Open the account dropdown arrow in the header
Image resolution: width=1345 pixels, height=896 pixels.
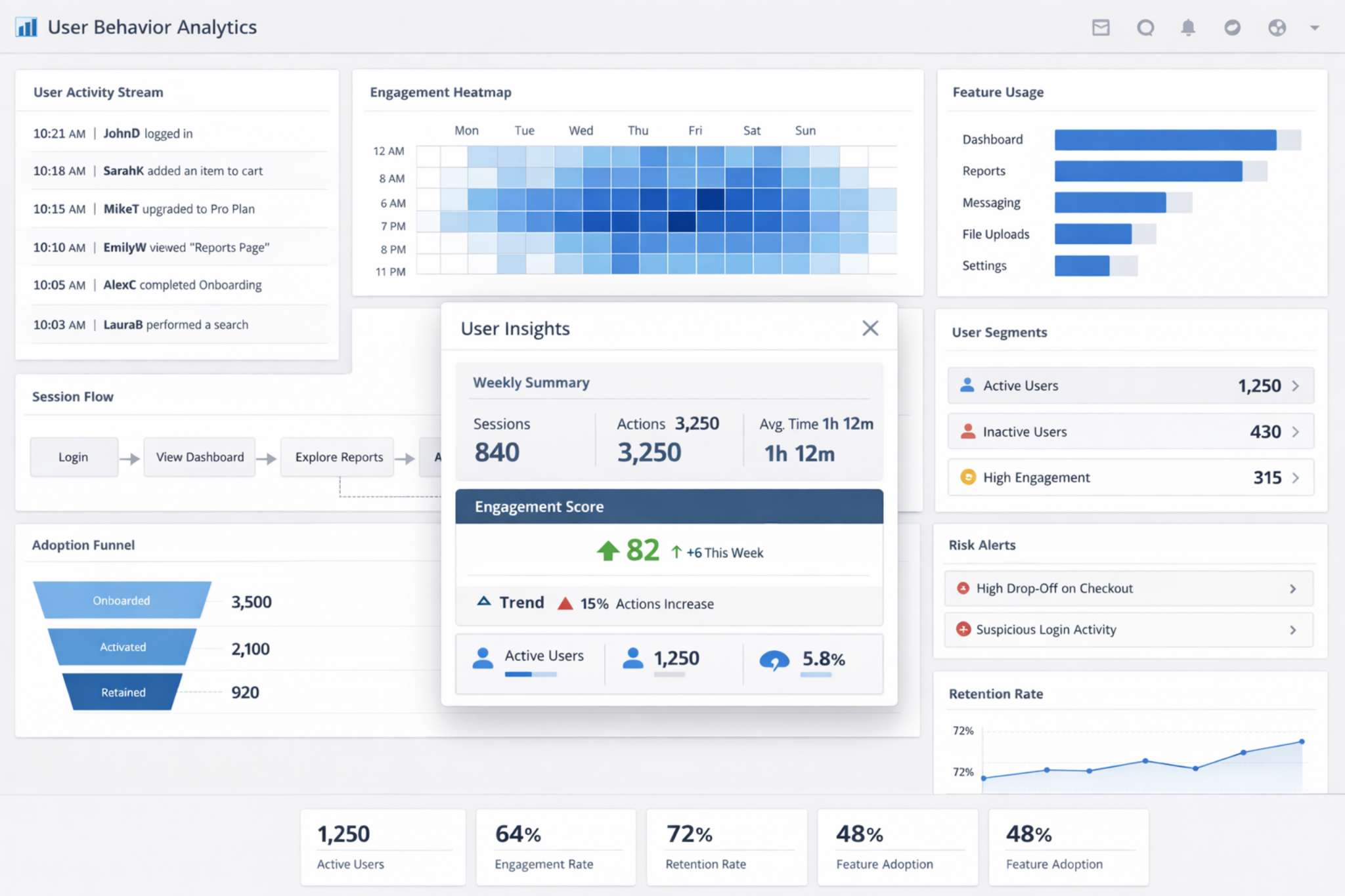1315,28
